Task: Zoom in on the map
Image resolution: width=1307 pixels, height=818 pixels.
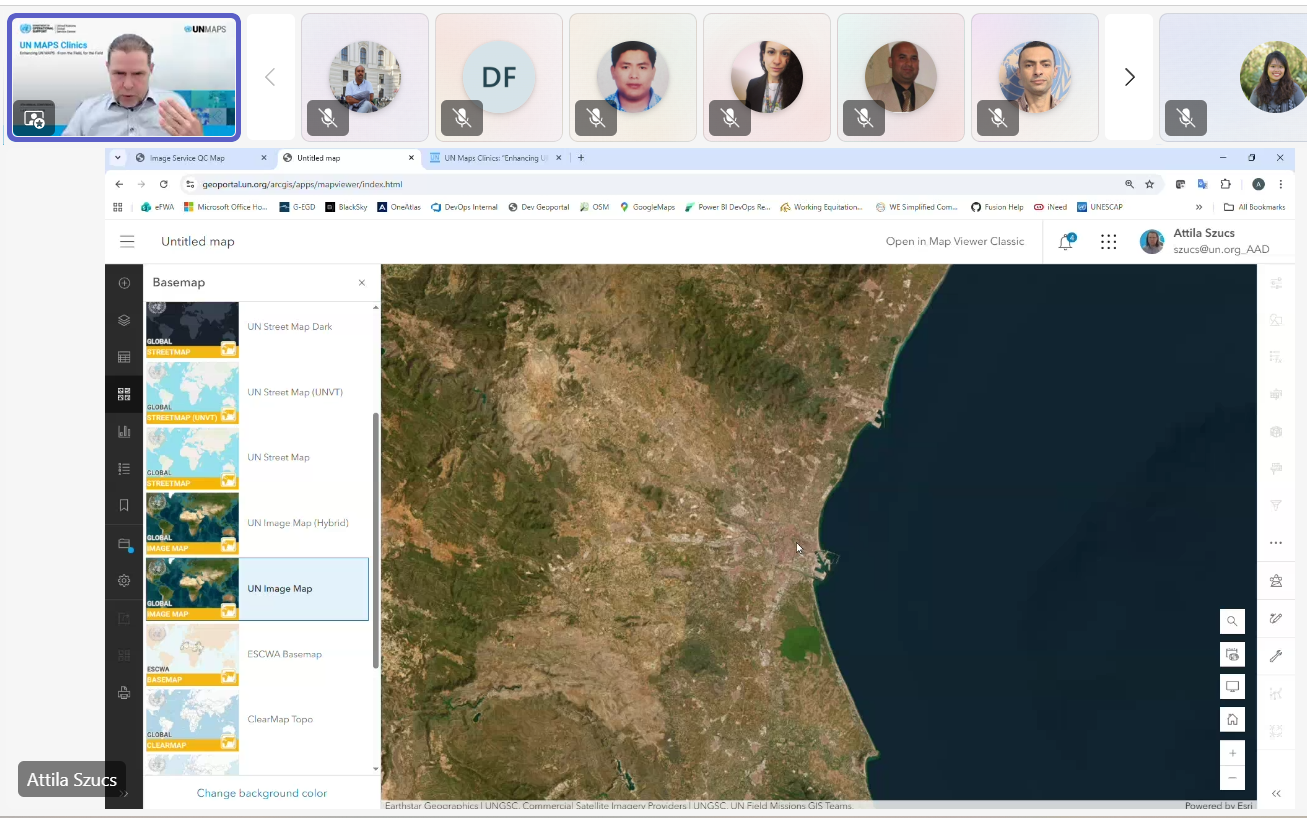Action: (1232, 753)
